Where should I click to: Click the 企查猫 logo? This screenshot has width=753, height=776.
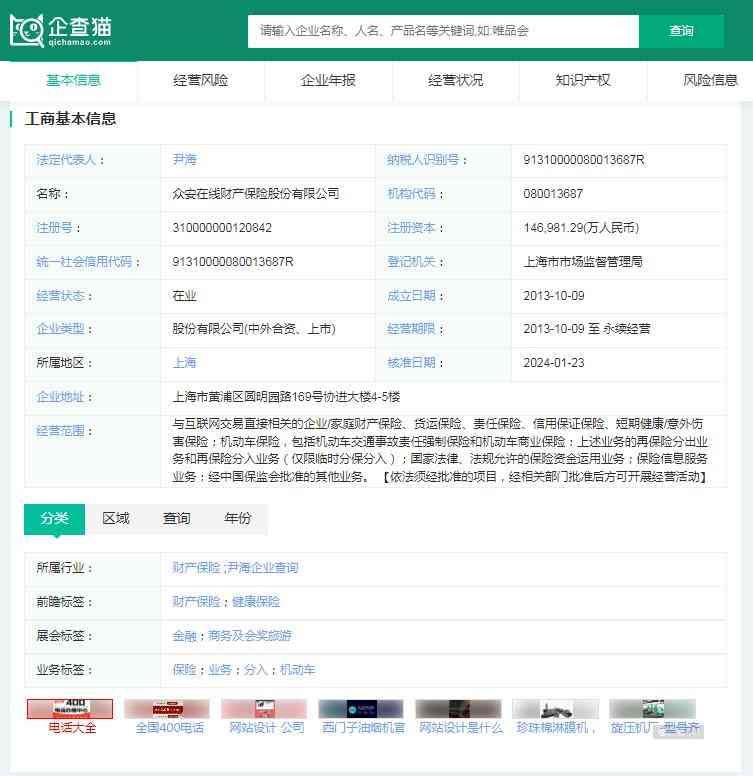pyautogui.click(x=60, y=30)
